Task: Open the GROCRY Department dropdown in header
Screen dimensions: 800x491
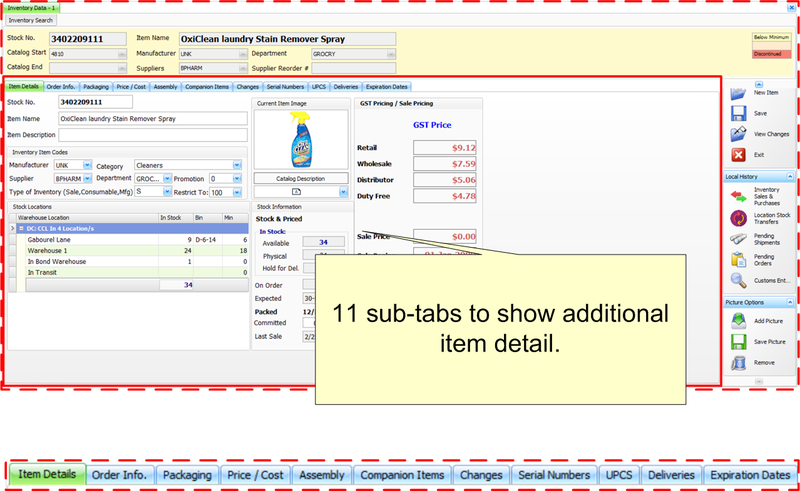Action: click(x=391, y=54)
